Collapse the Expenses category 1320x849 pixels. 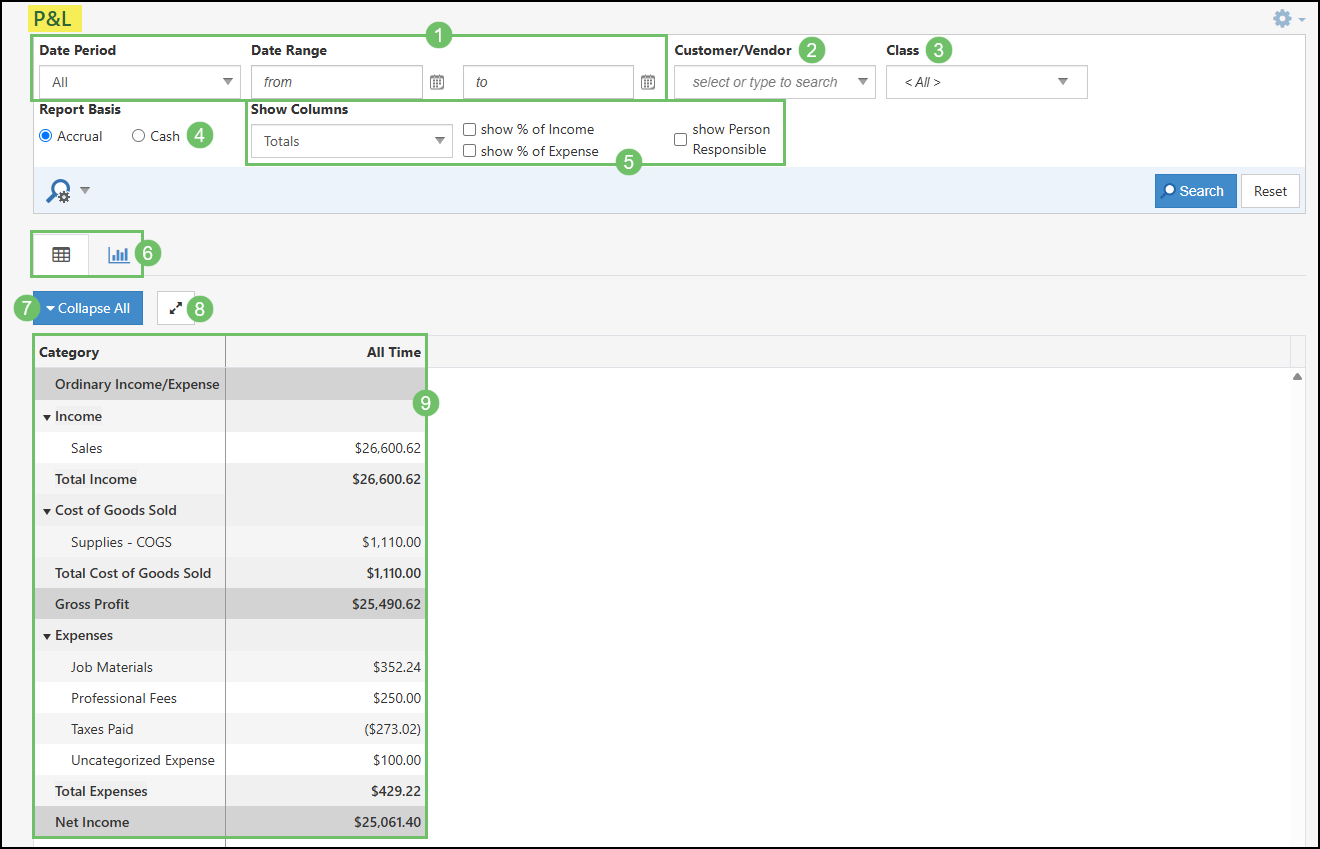tap(47, 636)
